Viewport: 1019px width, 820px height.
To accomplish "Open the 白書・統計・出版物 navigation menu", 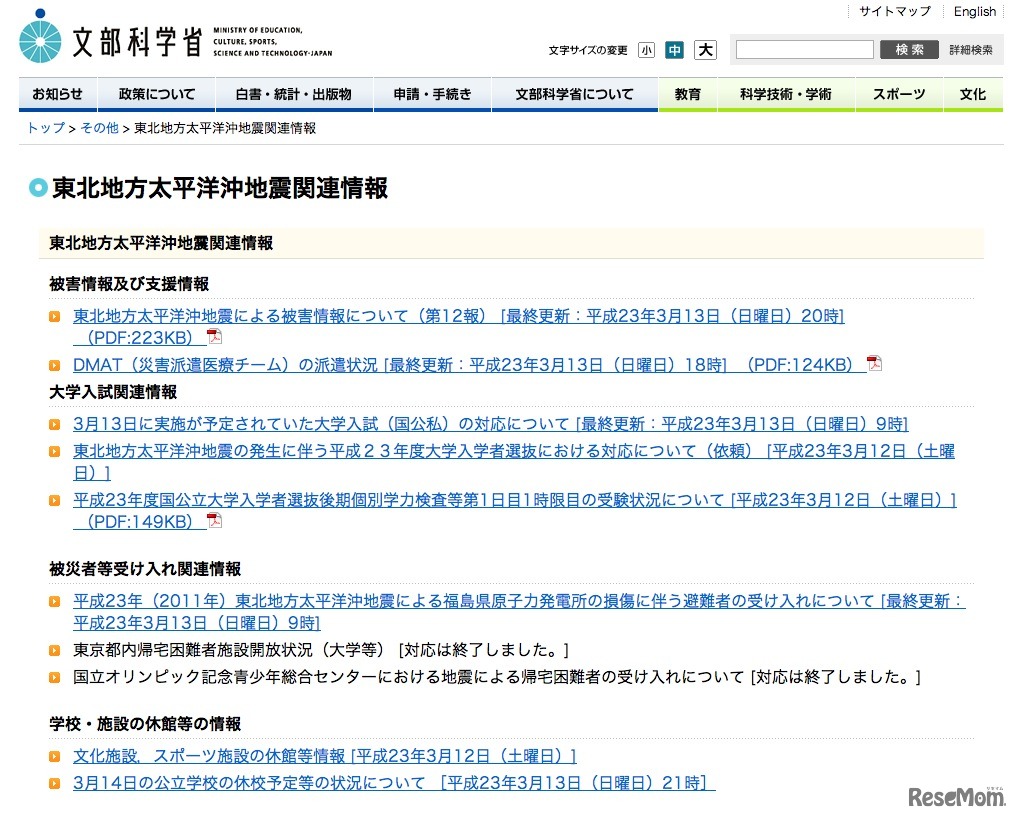I will [x=292, y=94].
